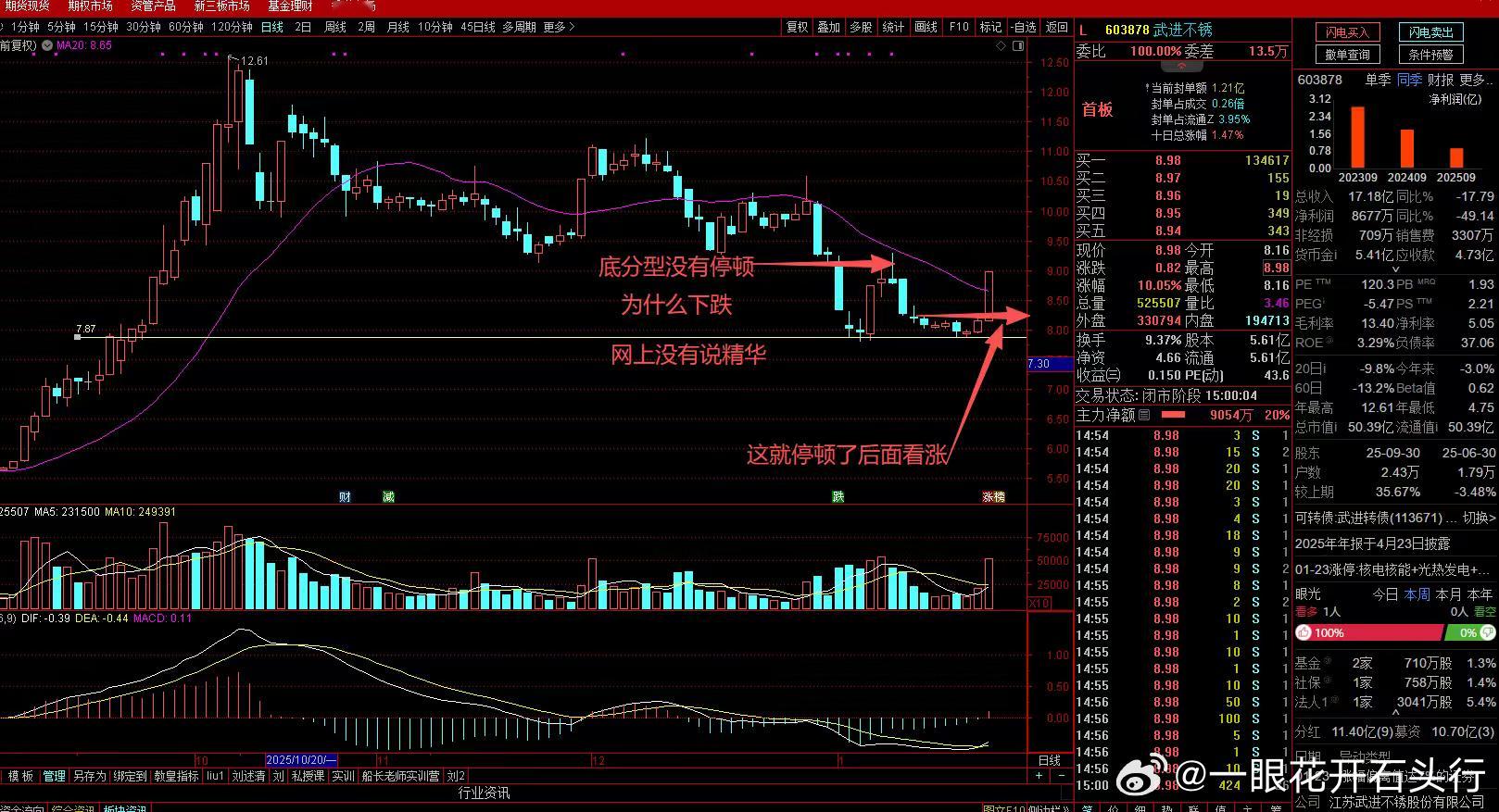Click the 跌 event marker on the chart
This screenshot has height=812, width=1499.
tap(838, 497)
